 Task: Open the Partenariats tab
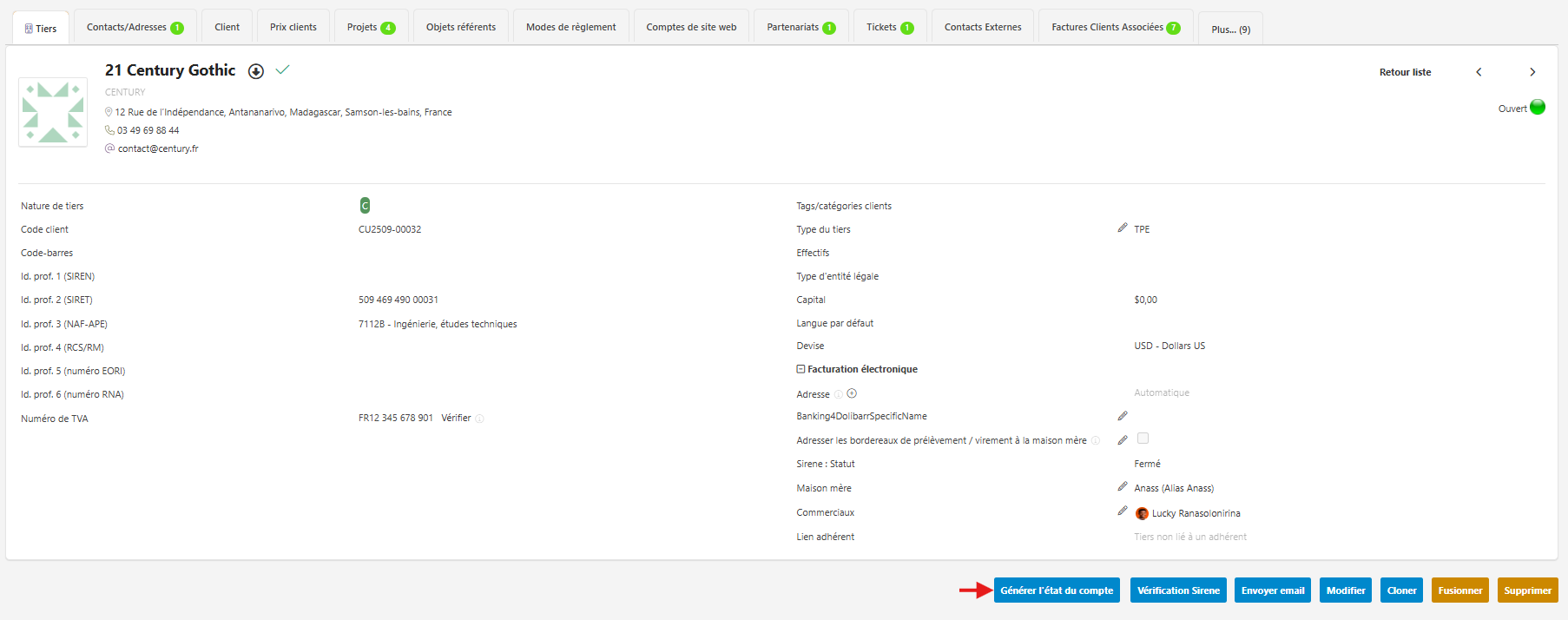(x=800, y=27)
